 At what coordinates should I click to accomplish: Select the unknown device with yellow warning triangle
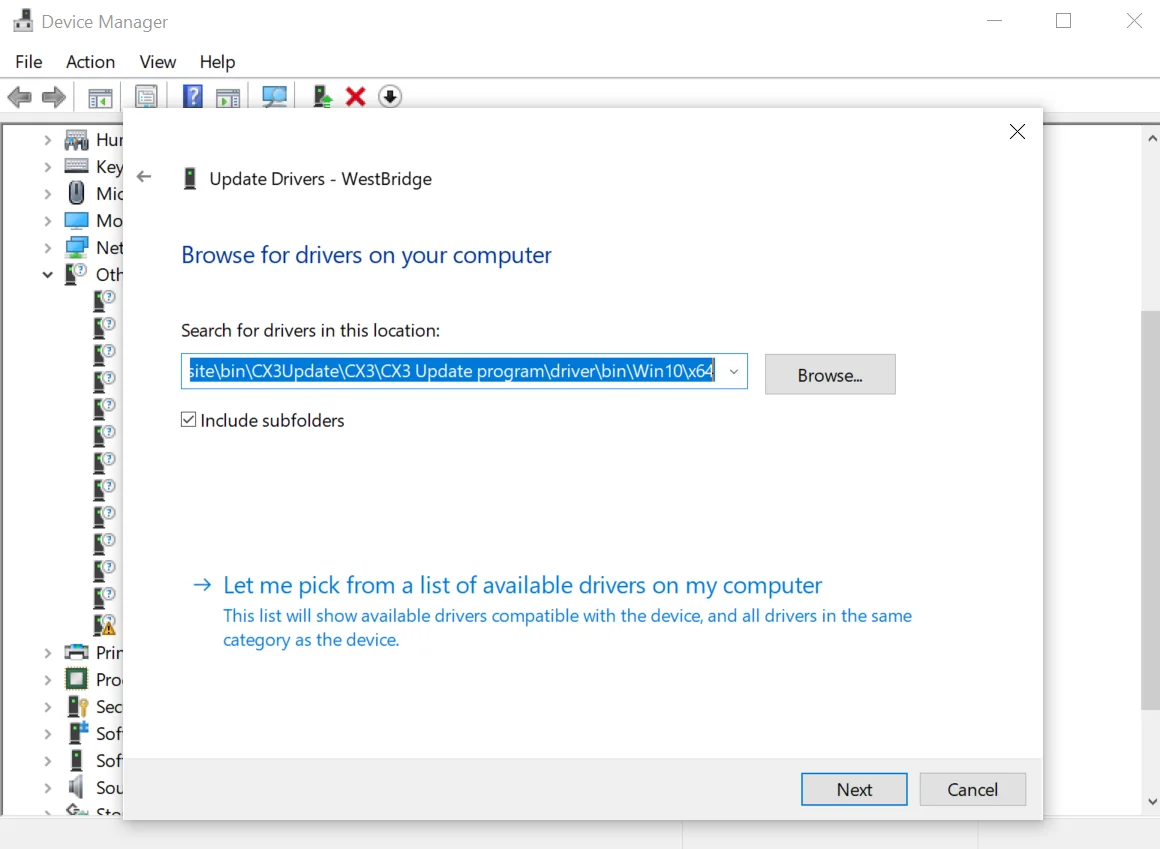click(104, 626)
